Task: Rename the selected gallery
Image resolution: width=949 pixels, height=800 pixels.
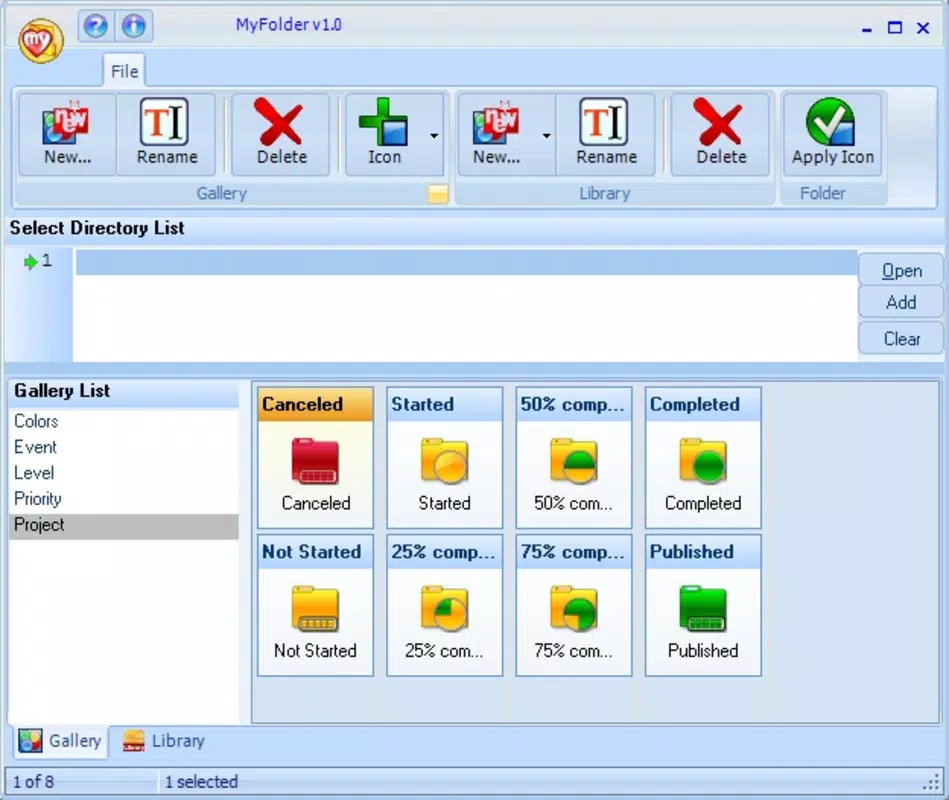Action: pos(166,134)
